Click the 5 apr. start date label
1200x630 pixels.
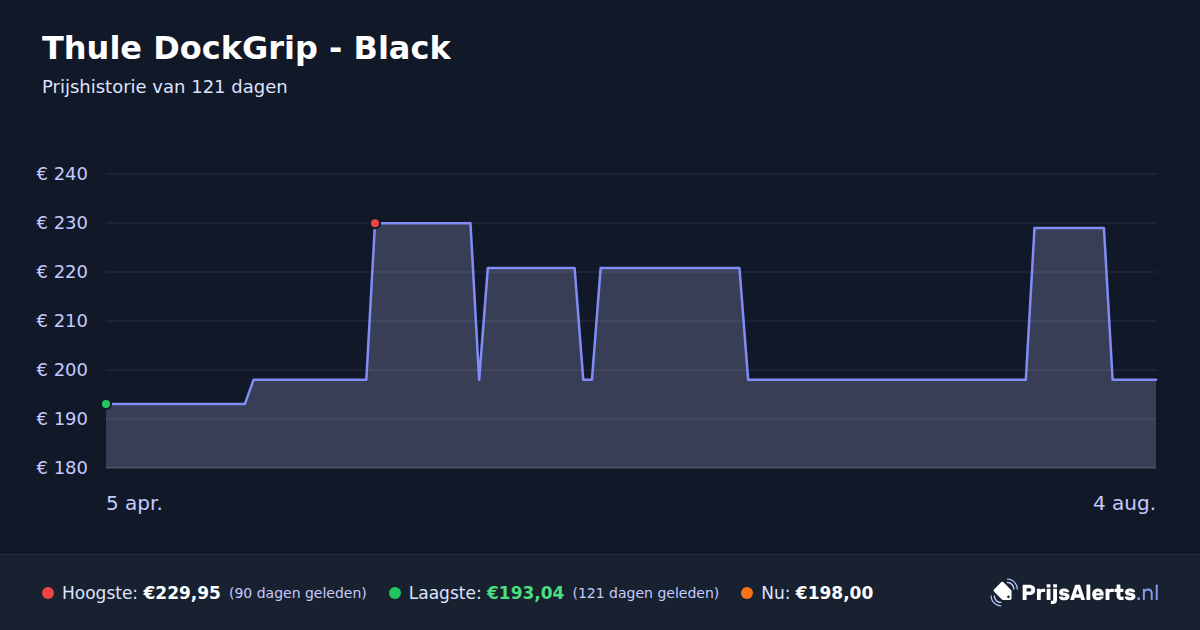(x=134, y=503)
